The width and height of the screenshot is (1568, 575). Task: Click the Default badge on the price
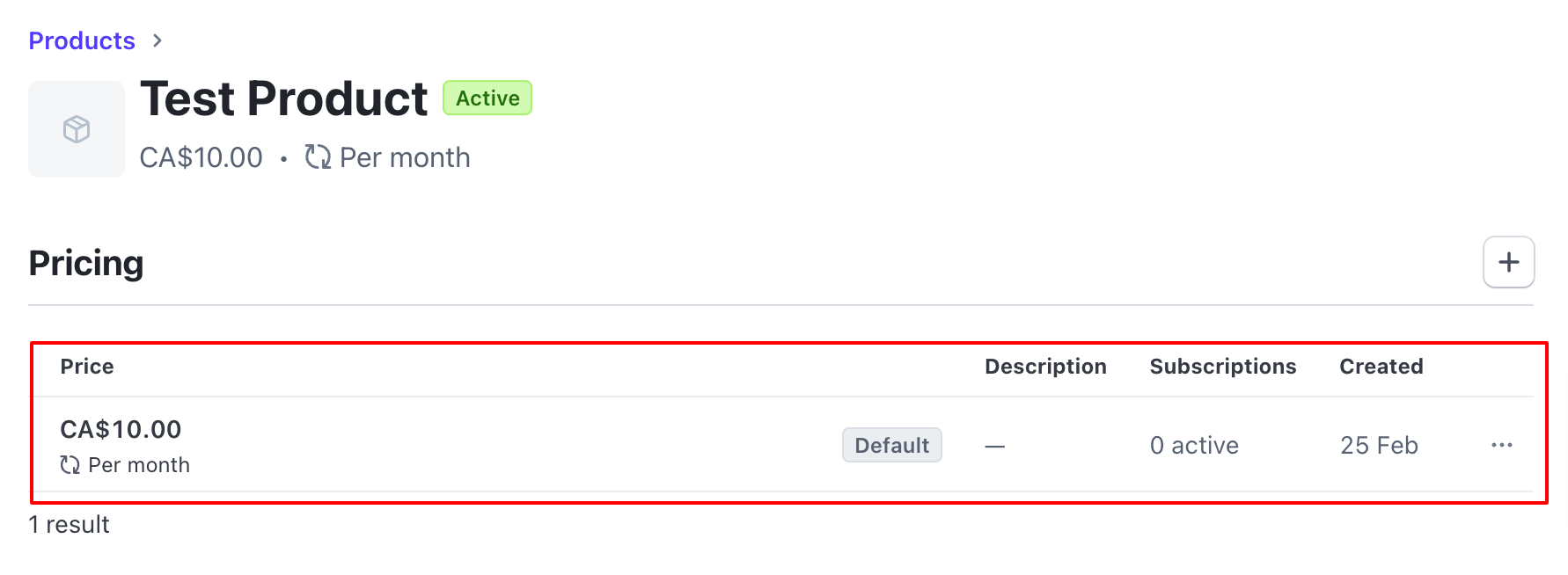(891, 445)
